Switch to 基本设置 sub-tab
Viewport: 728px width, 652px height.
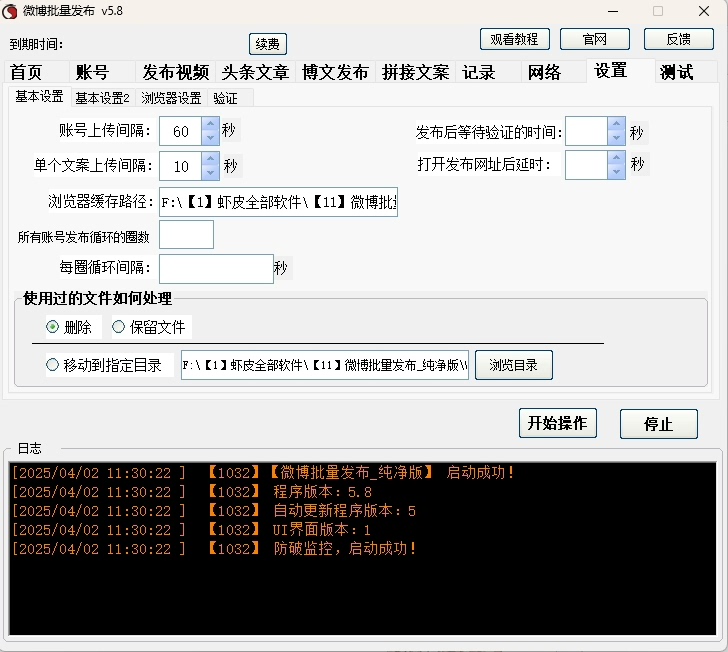click(x=39, y=97)
